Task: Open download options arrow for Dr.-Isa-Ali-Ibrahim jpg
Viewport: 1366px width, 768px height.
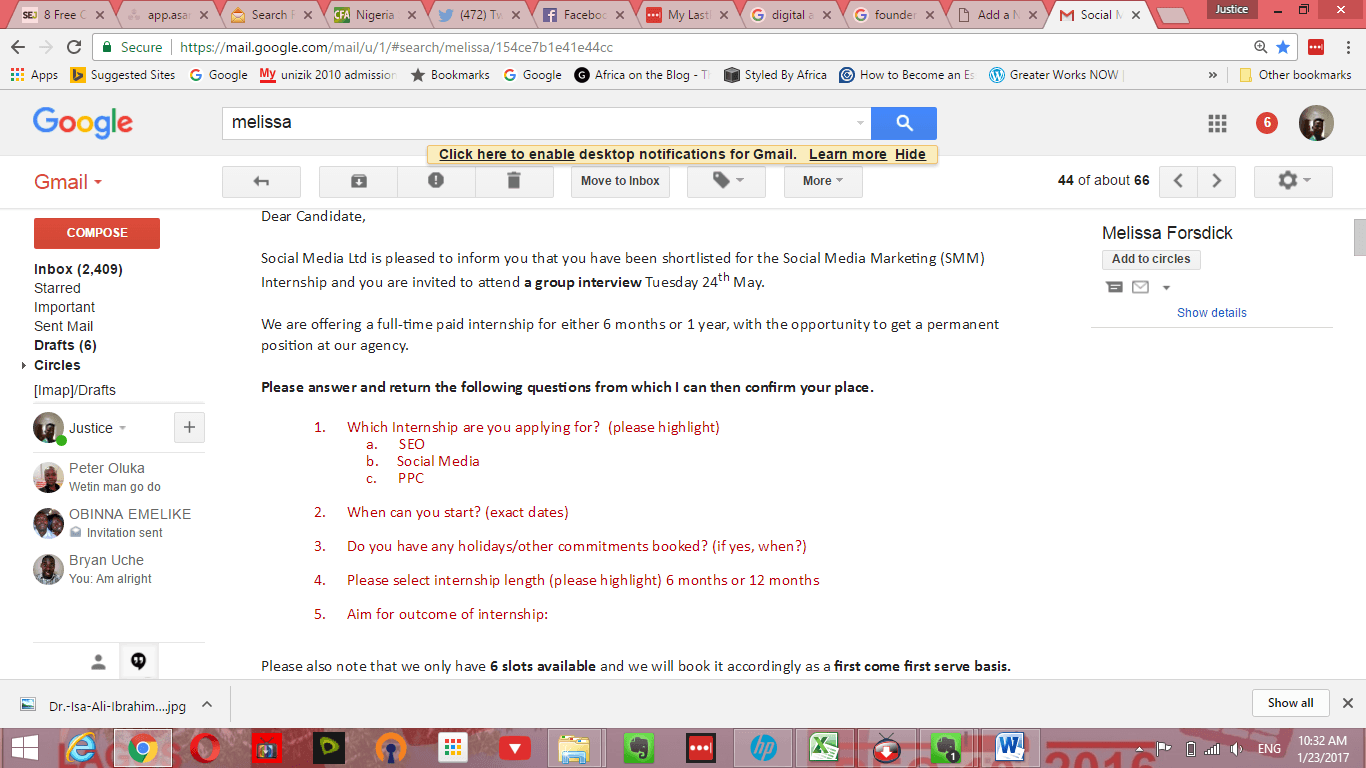Action: pyautogui.click(x=206, y=705)
